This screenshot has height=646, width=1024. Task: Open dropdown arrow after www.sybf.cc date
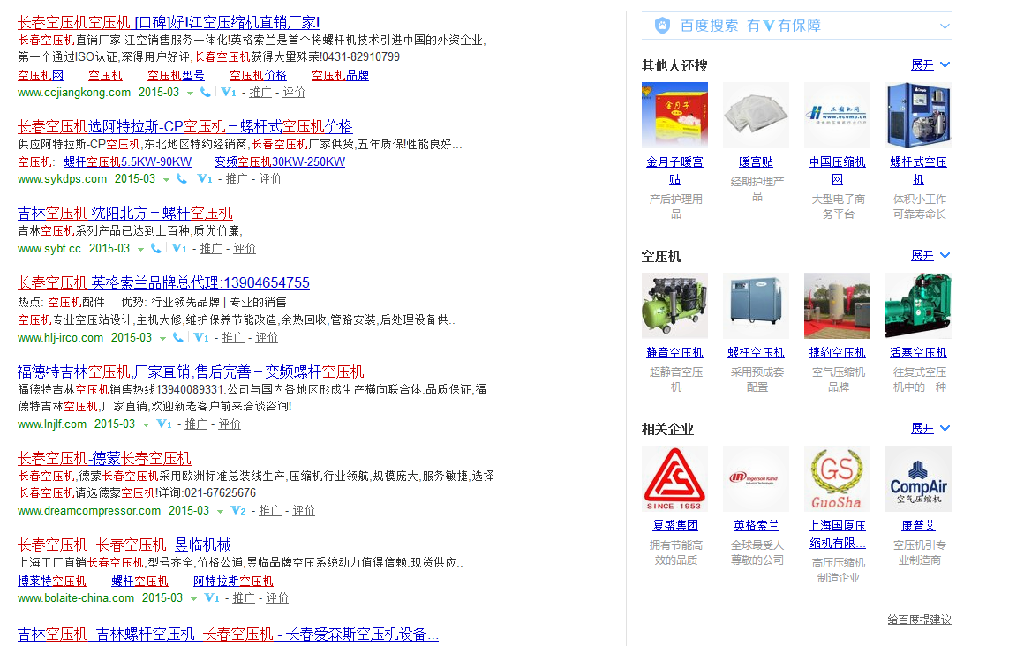(140, 249)
